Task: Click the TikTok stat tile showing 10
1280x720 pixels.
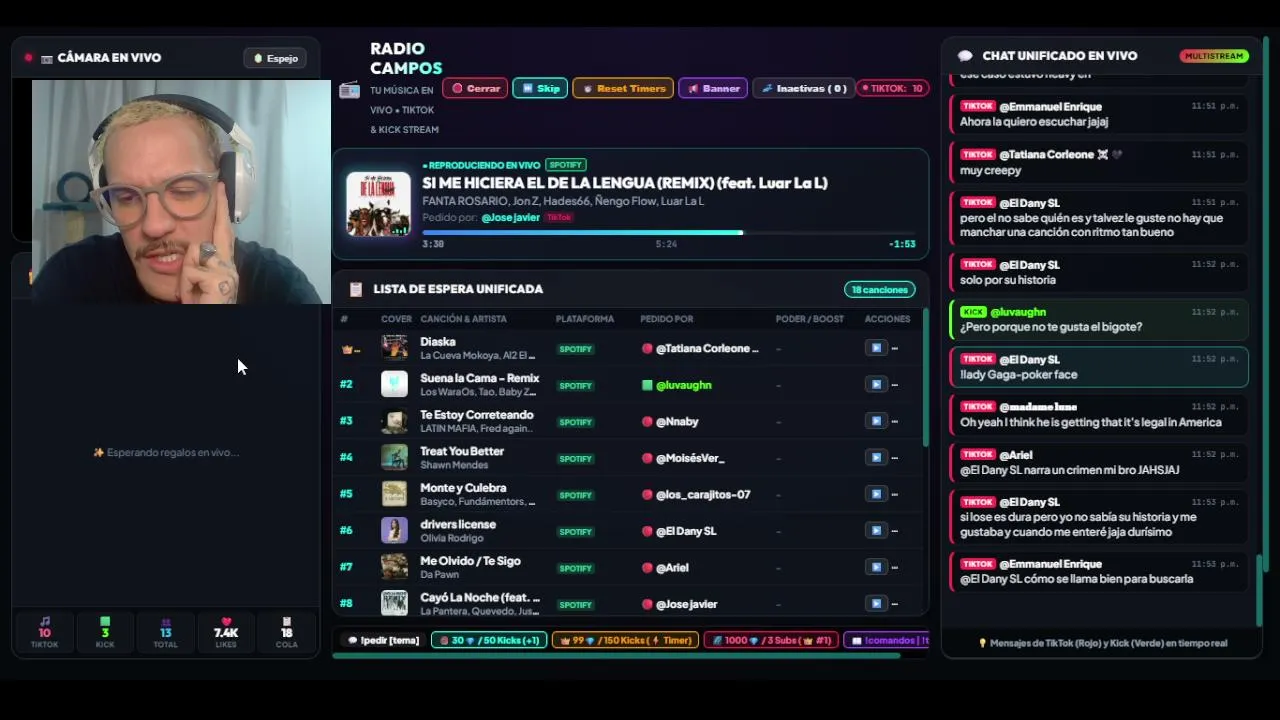Action: coord(44,632)
